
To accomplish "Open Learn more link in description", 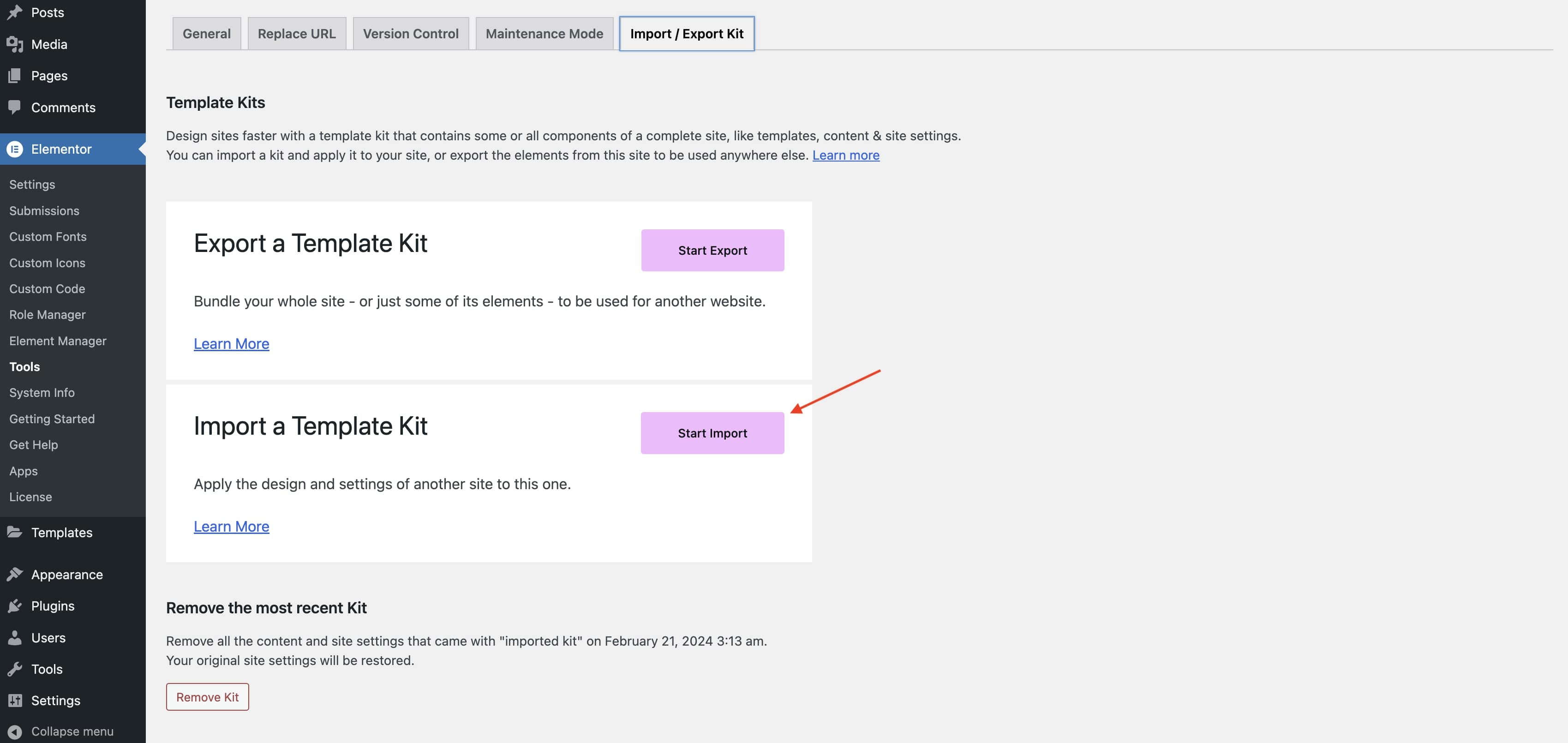I will (845, 155).
